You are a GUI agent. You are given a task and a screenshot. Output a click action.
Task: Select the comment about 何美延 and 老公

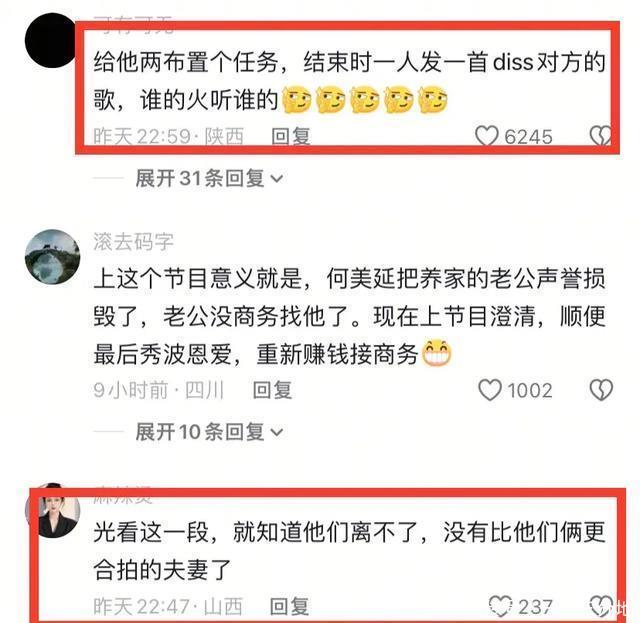(349, 316)
